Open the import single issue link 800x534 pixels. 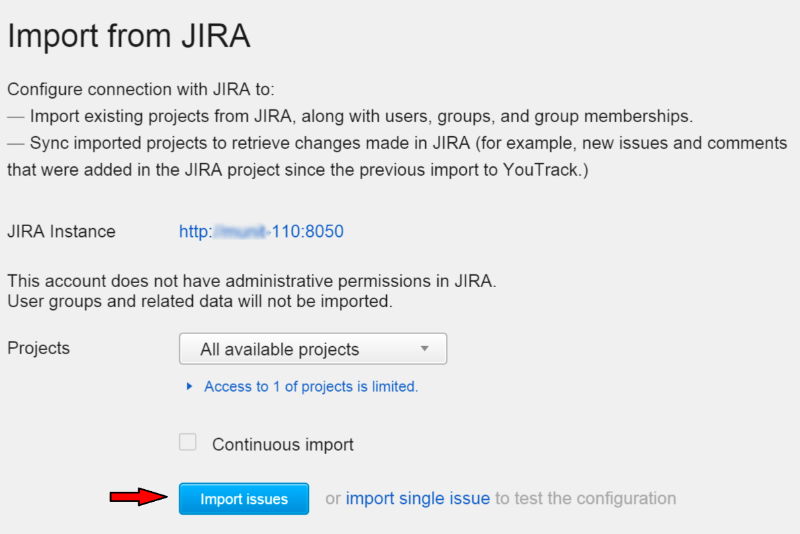tap(417, 498)
